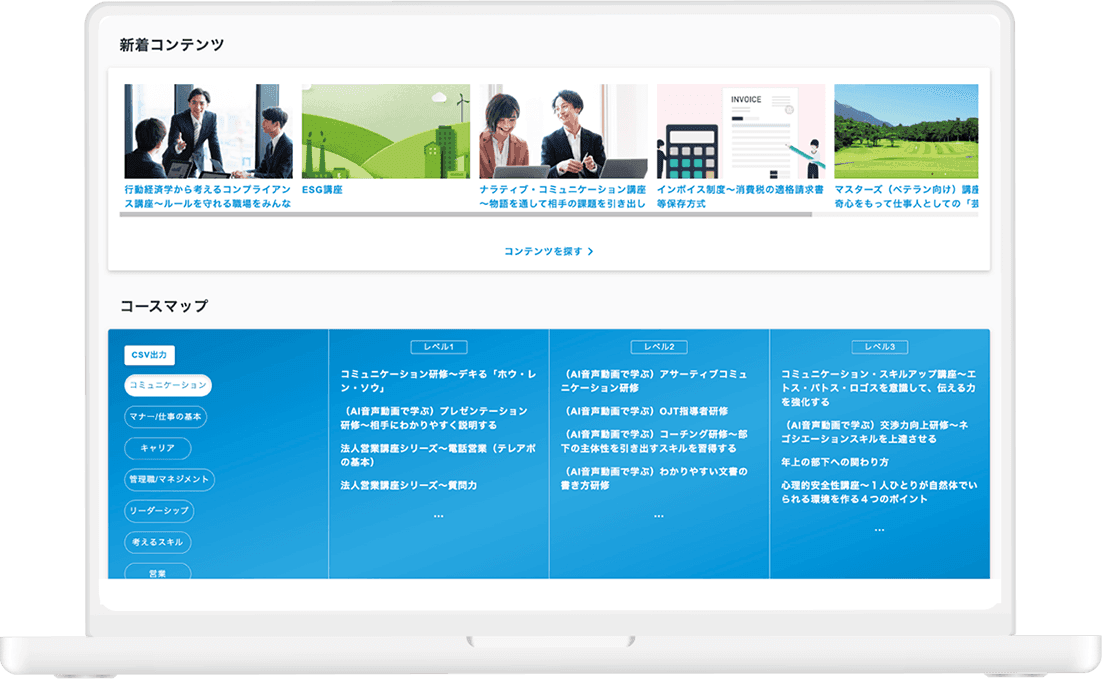Select the キャリア category filter
The height and width of the screenshot is (679, 1102).
[x=157, y=448]
